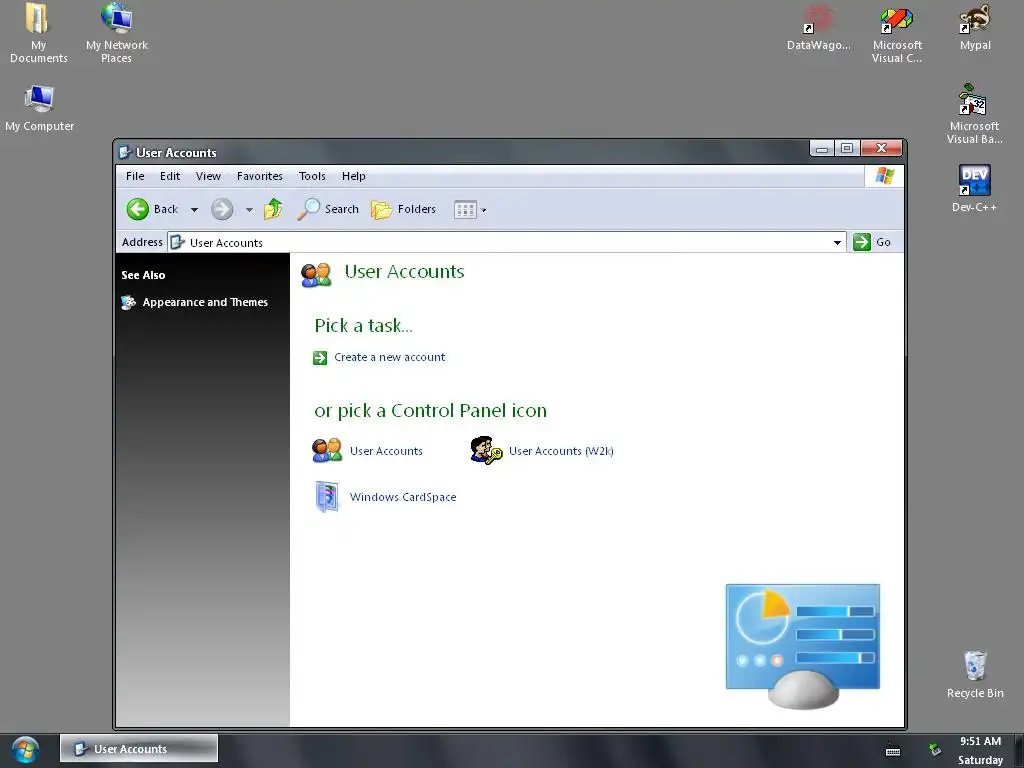The image size is (1024, 768).
Task: Click the green Go arrow icon
Action: [x=862, y=242]
